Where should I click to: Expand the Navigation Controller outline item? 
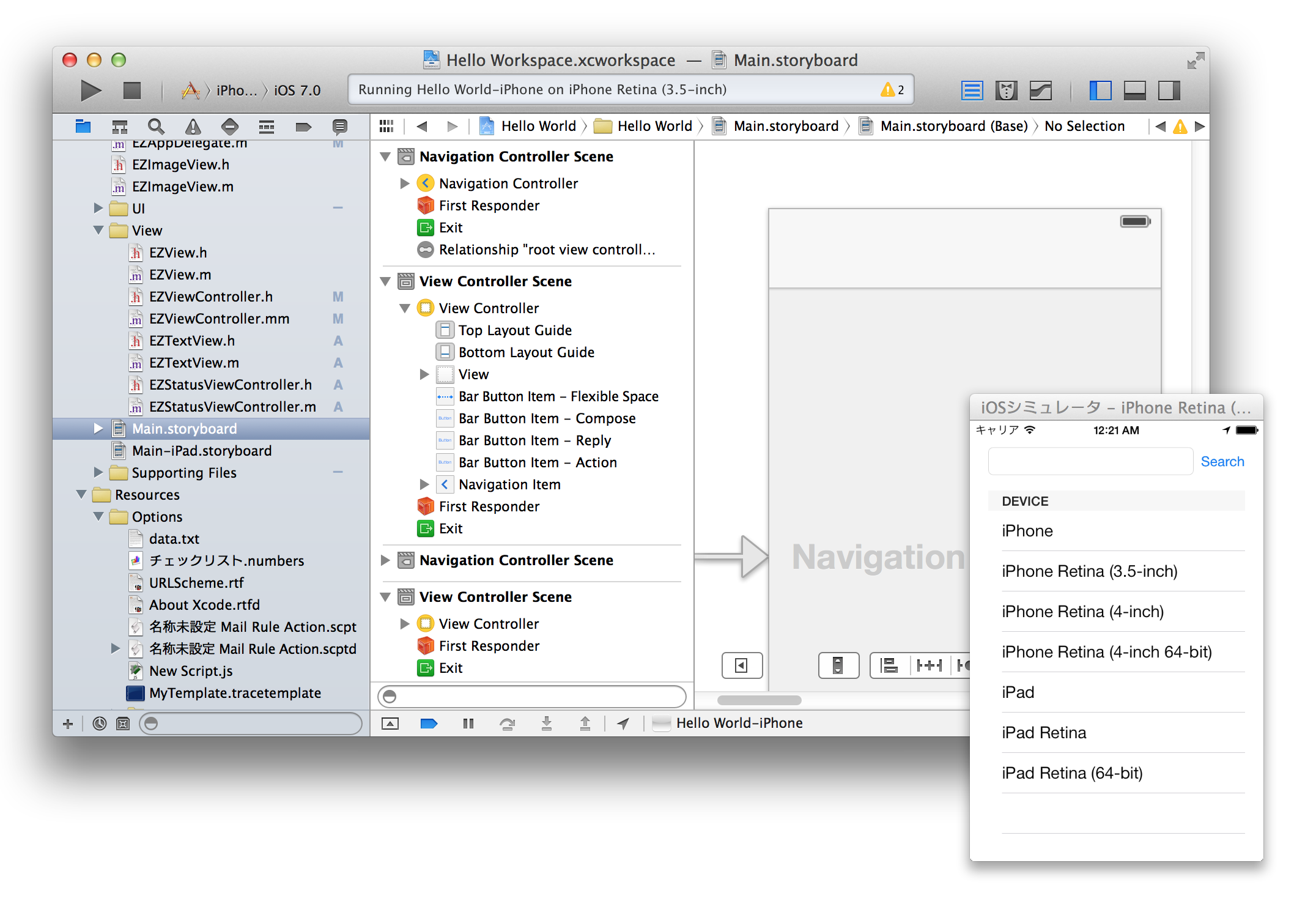pyautogui.click(x=405, y=183)
